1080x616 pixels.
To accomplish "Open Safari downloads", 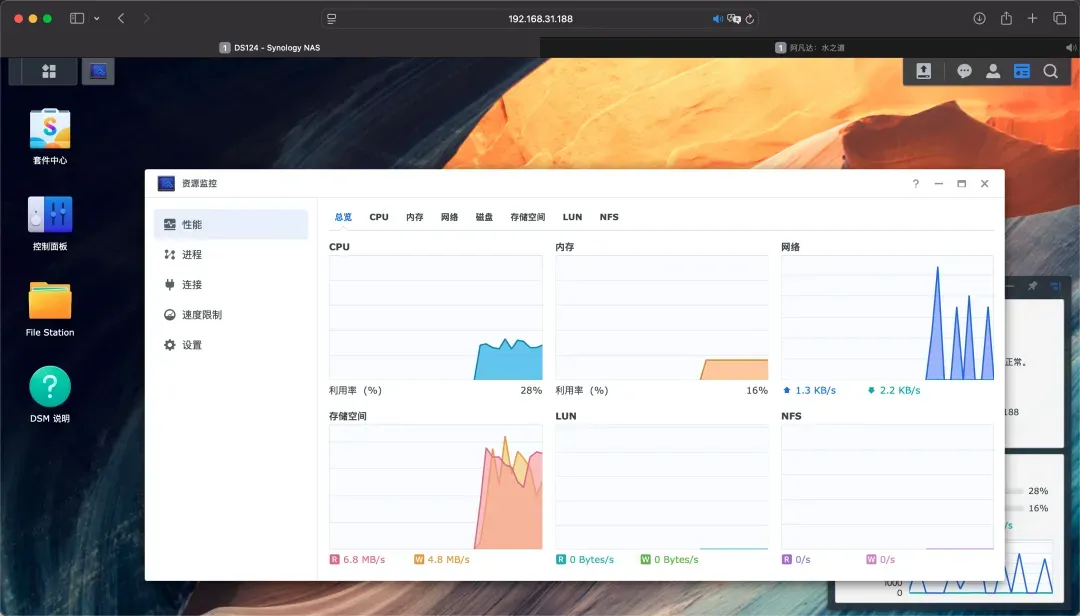I will 979,19.
